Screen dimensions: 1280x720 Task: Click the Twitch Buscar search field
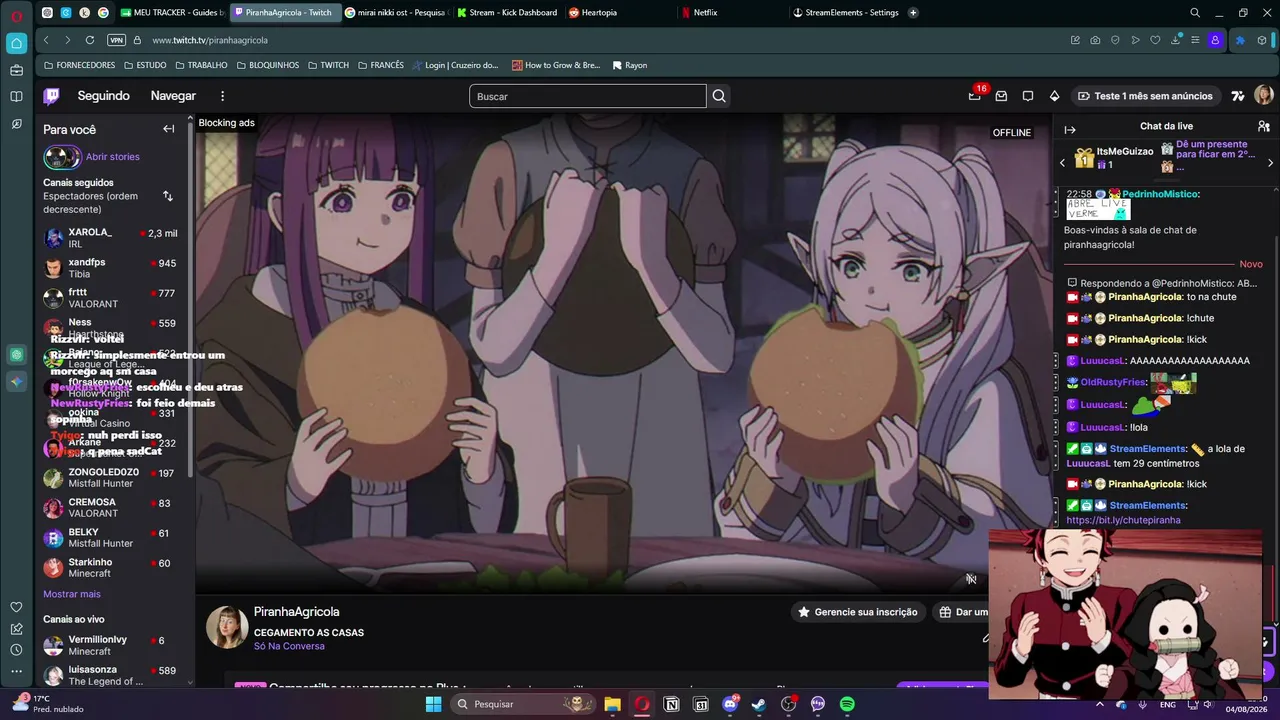(x=588, y=96)
